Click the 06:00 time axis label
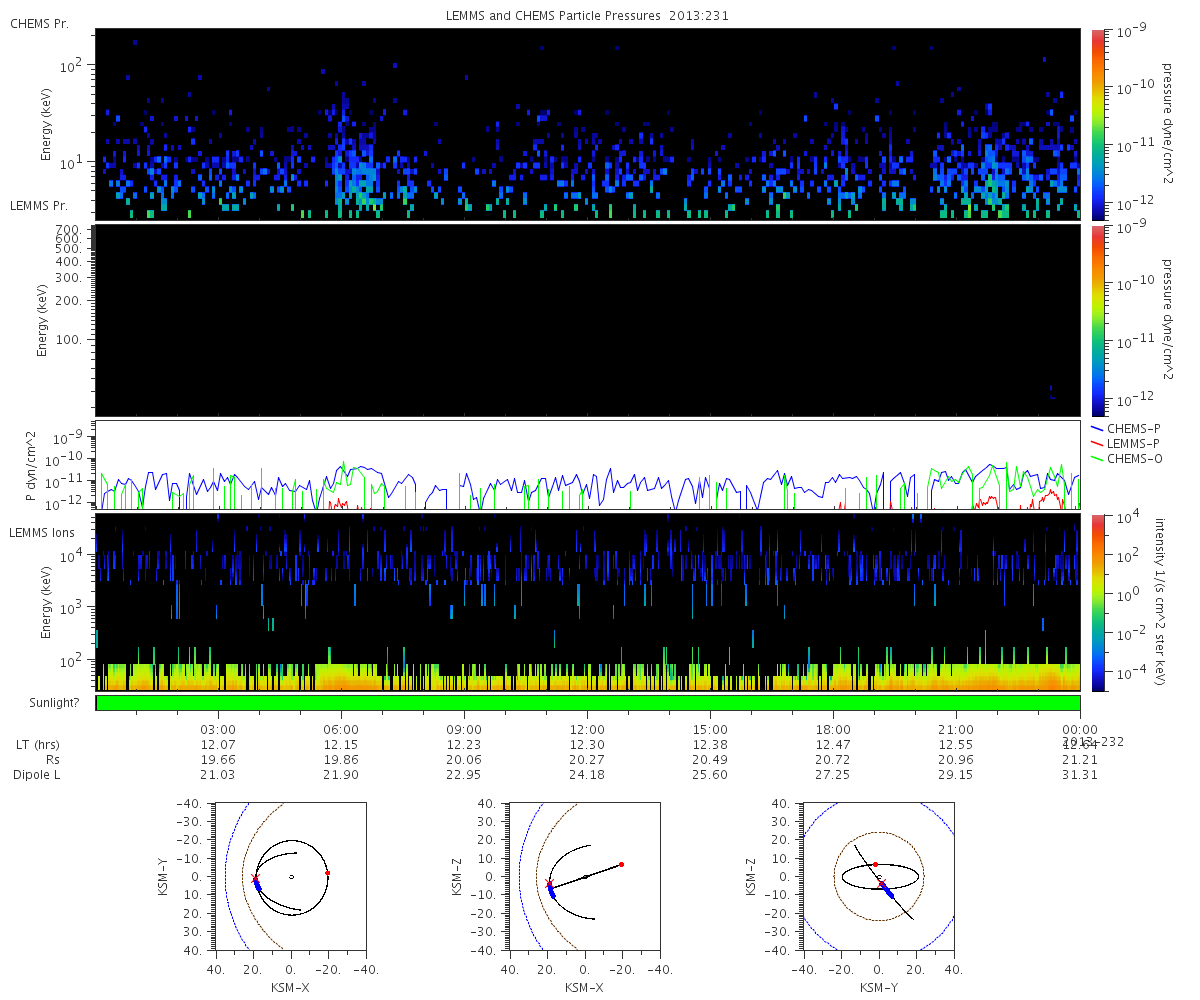This screenshot has width=1200, height=1000. (341, 729)
